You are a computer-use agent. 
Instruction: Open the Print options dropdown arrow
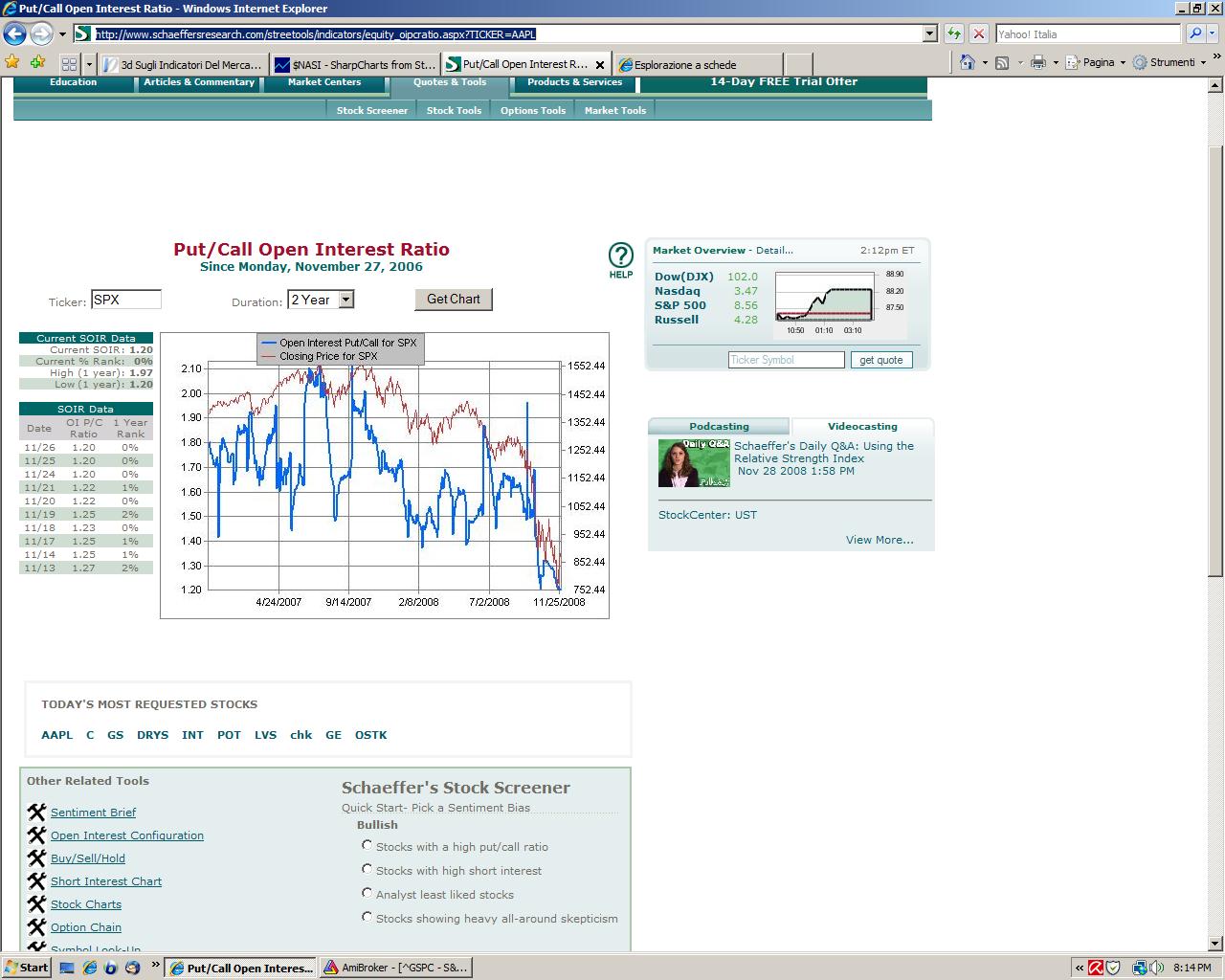coord(1056,62)
